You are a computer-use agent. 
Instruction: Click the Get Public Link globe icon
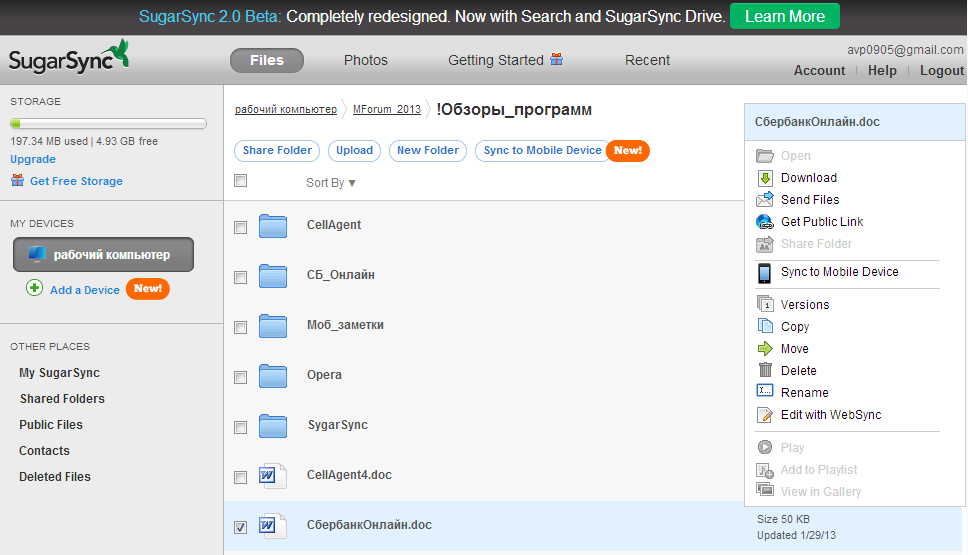coord(765,222)
